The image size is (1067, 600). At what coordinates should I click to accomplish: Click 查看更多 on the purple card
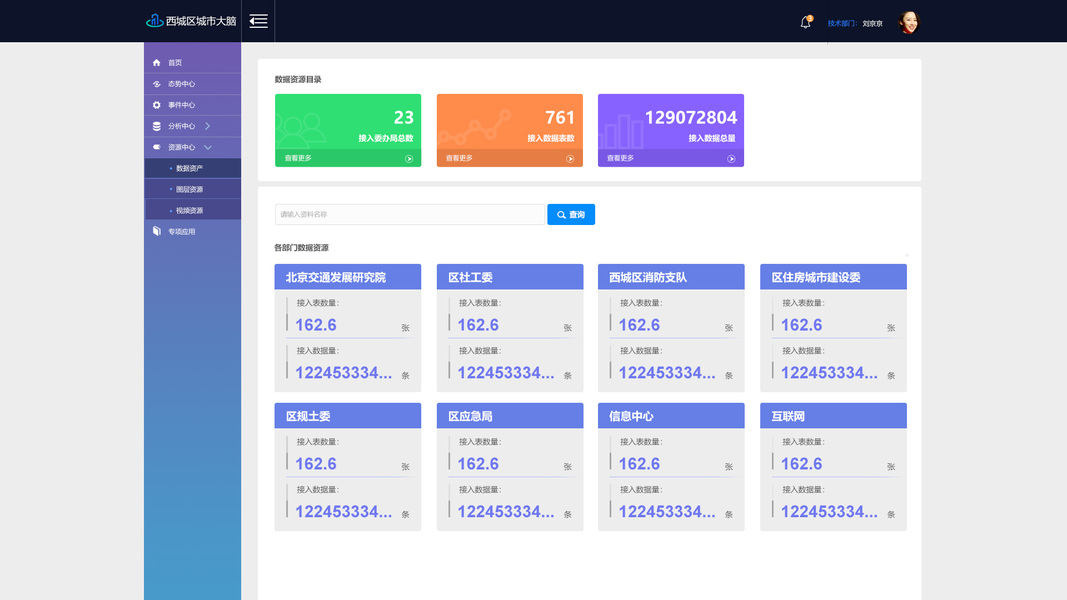(x=621, y=158)
